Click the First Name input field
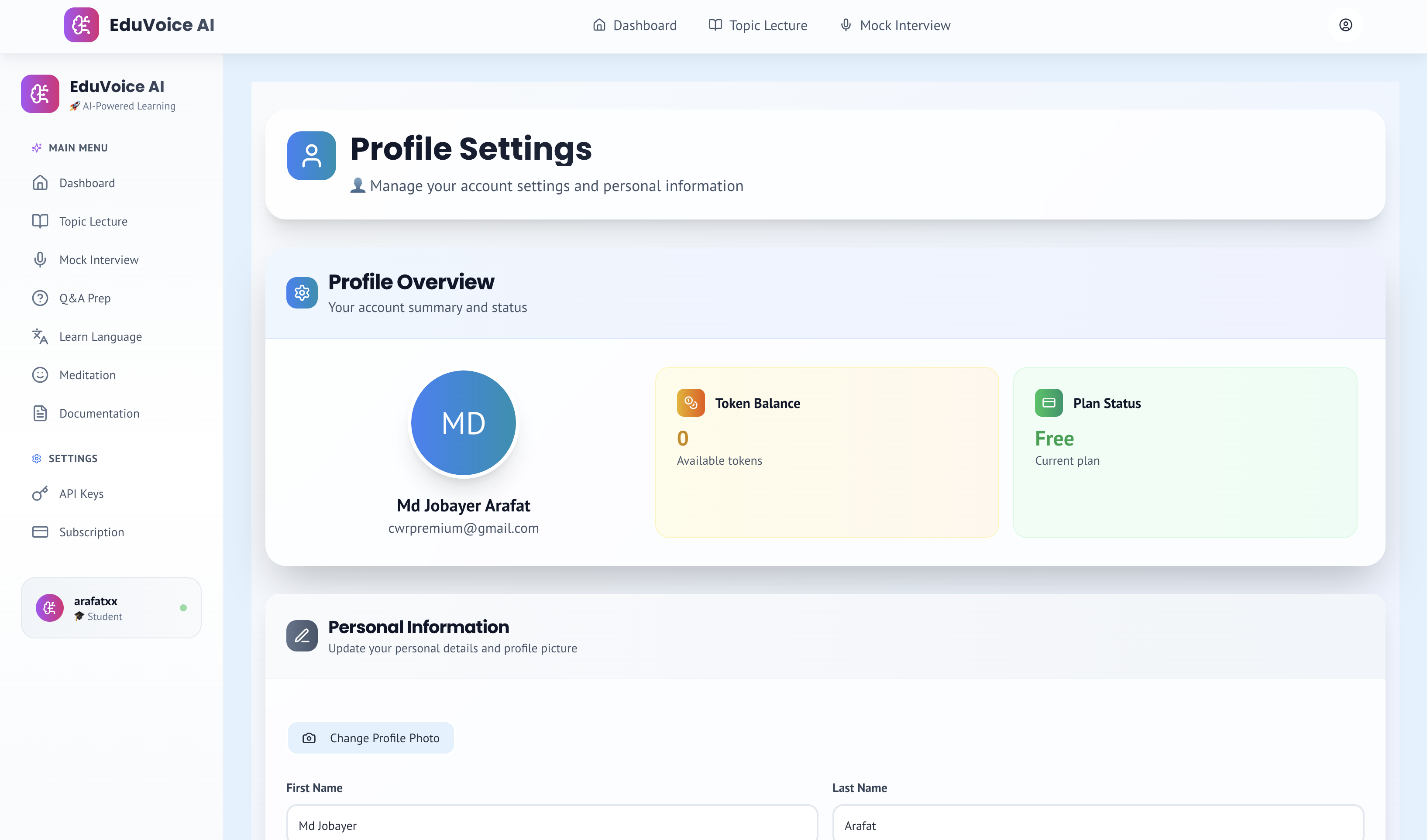Screen dimensions: 1427x840 (552, 825)
